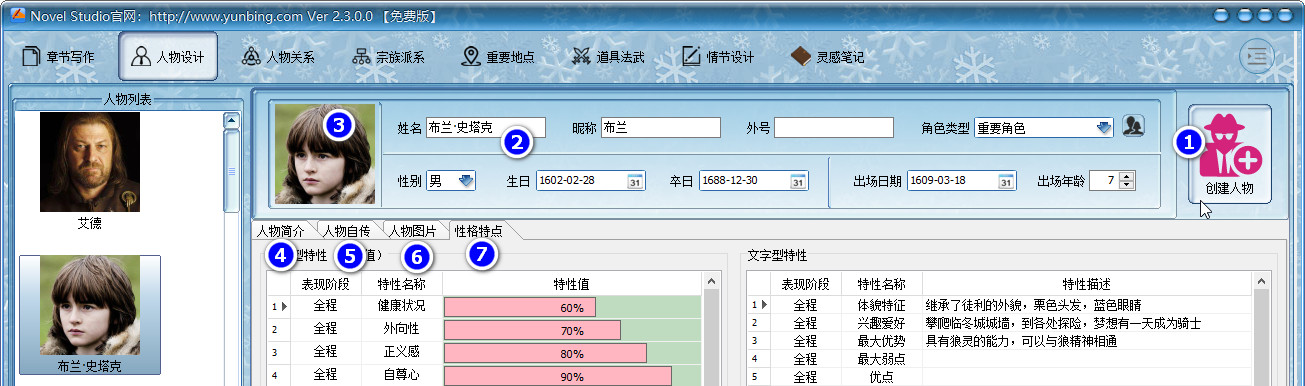The height and width of the screenshot is (386, 1305).
Task: Open the 章节写作 chapter writing section
Action: 59,56
